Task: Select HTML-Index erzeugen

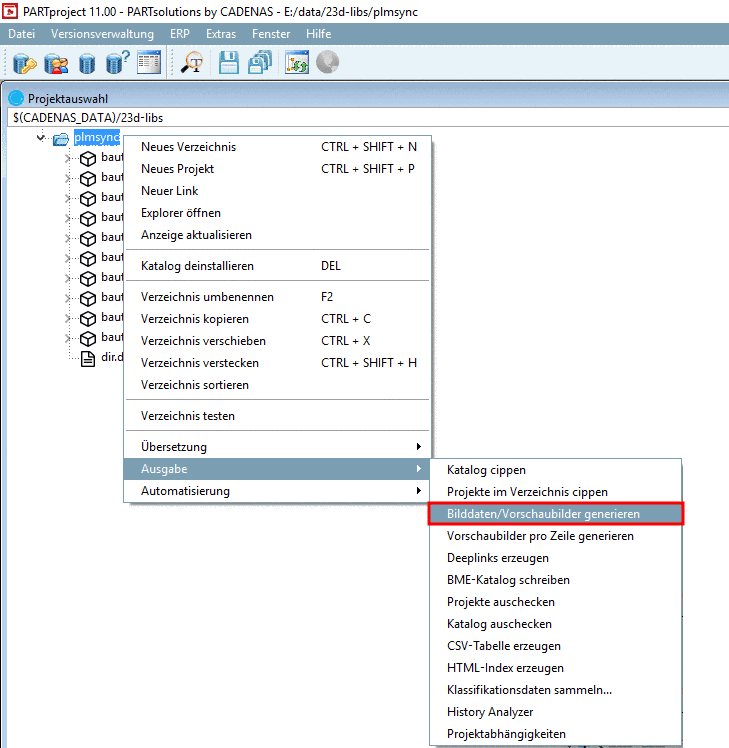Action: point(556,667)
